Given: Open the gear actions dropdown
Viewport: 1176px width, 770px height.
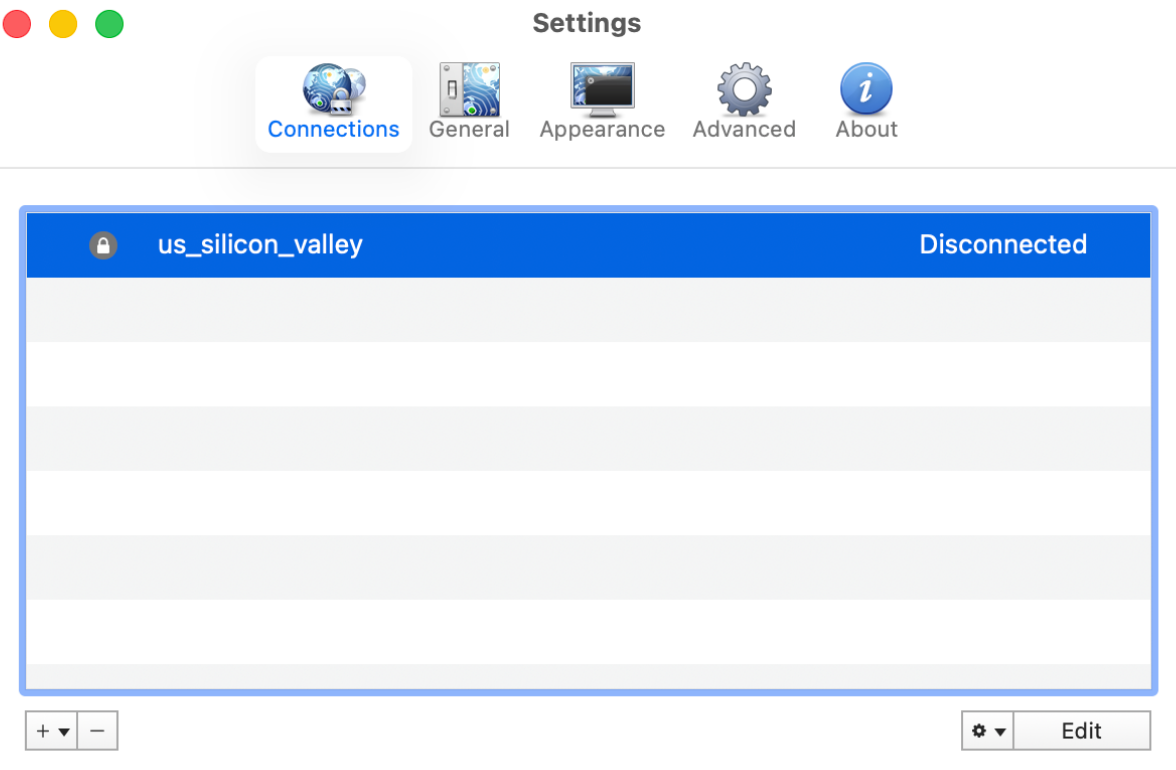Looking at the screenshot, I should coord(988,731).
